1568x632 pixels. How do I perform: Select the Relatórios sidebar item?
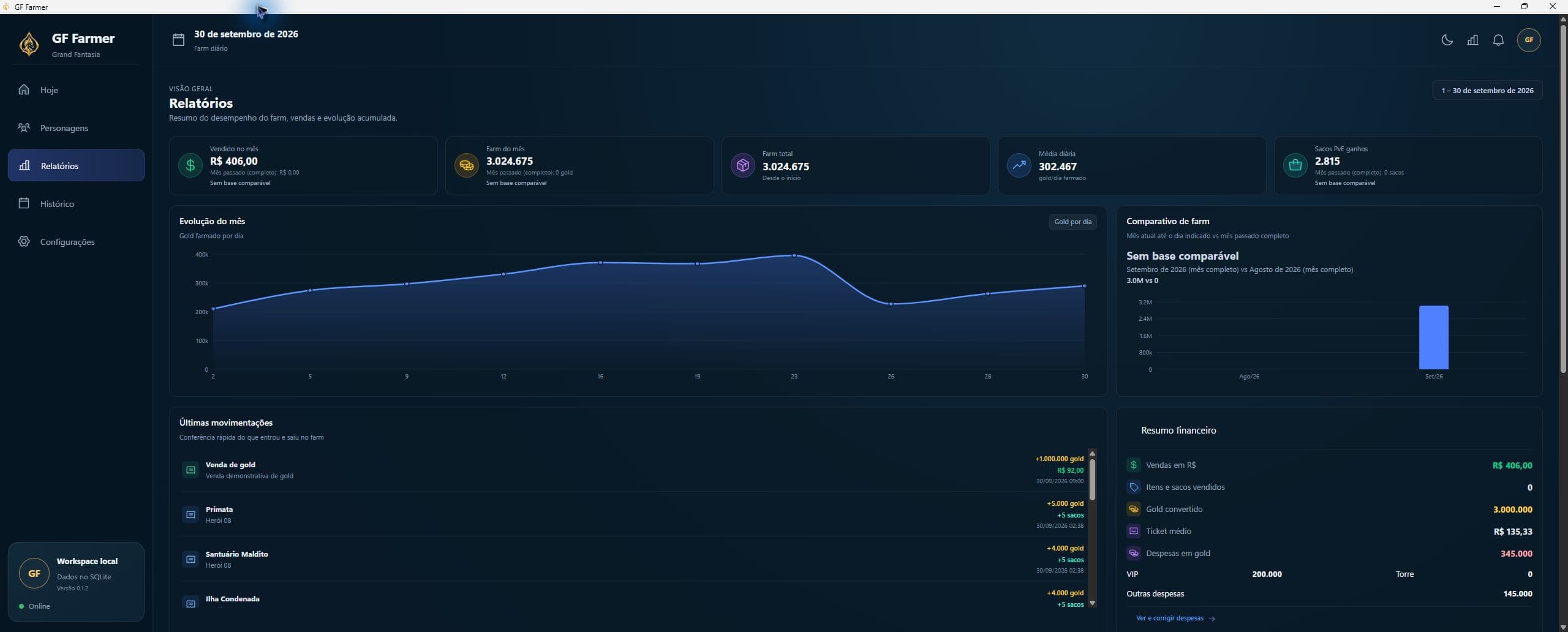point(76,165)
